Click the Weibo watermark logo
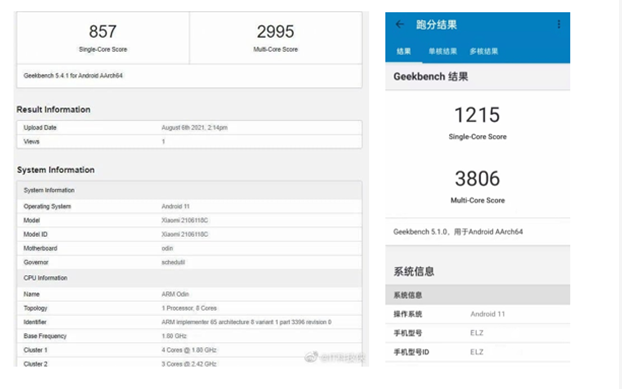This screenshot has height=389, width=622. [311, 357]
